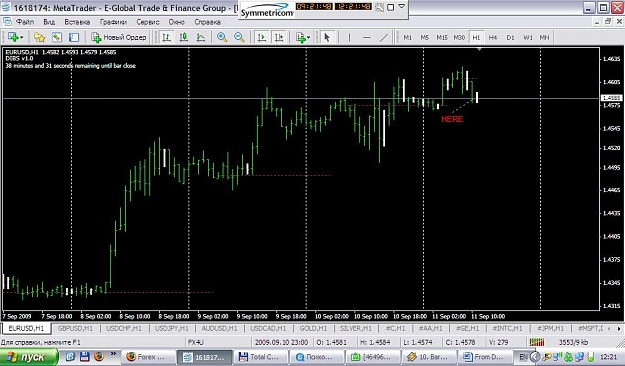Screen dimensions: 625x366
Task: Launch Firefox from quick launch bar
Action: coord(98,356)
